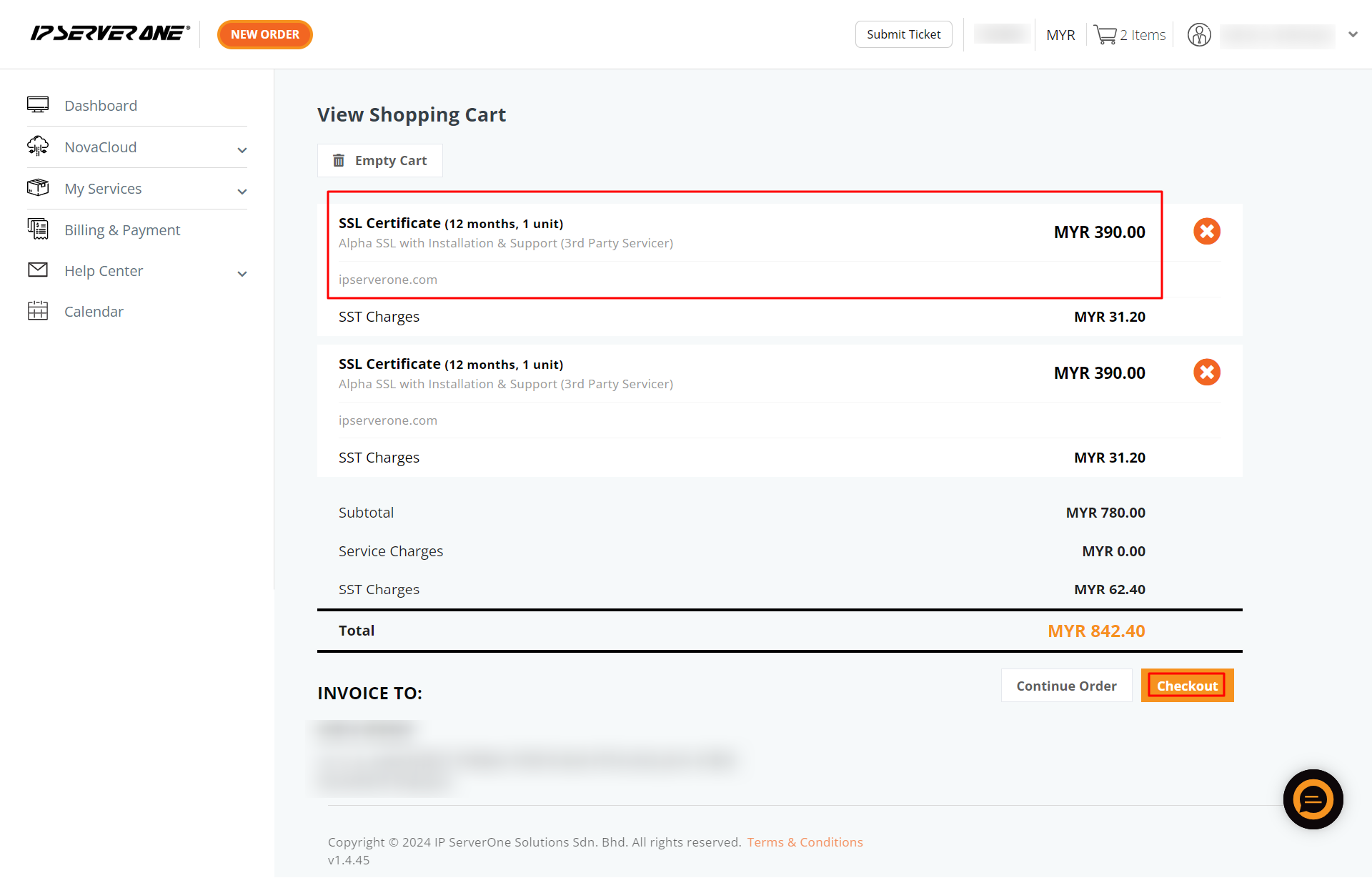
Task: Open the Dashboard monitor icon
Action: pyautogui.click(x=38, y=105)
